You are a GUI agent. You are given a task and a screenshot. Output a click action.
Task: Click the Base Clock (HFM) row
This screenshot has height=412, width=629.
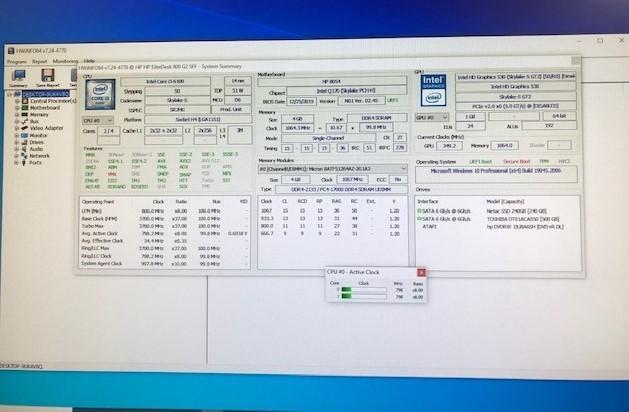[x=164, y=219]
